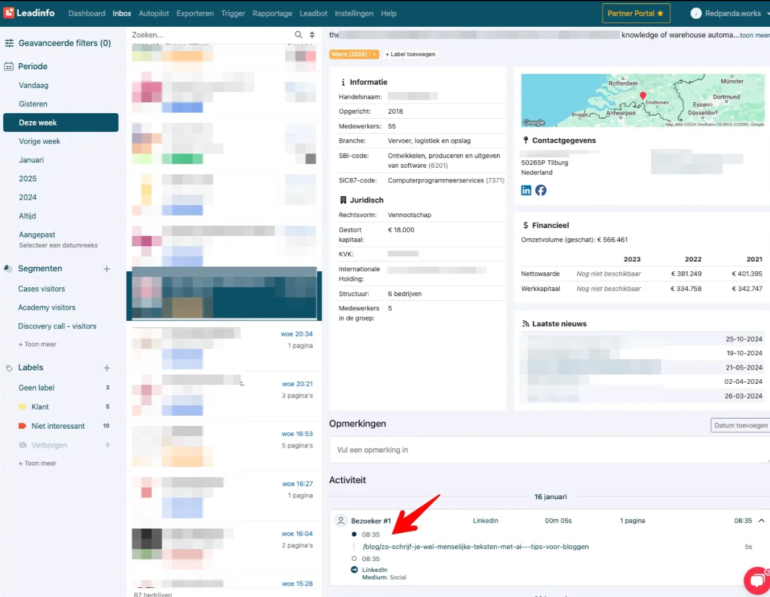This screenshot has width=770, height=597.
Task: Select the Gisteren period
Action: point(33,104)
